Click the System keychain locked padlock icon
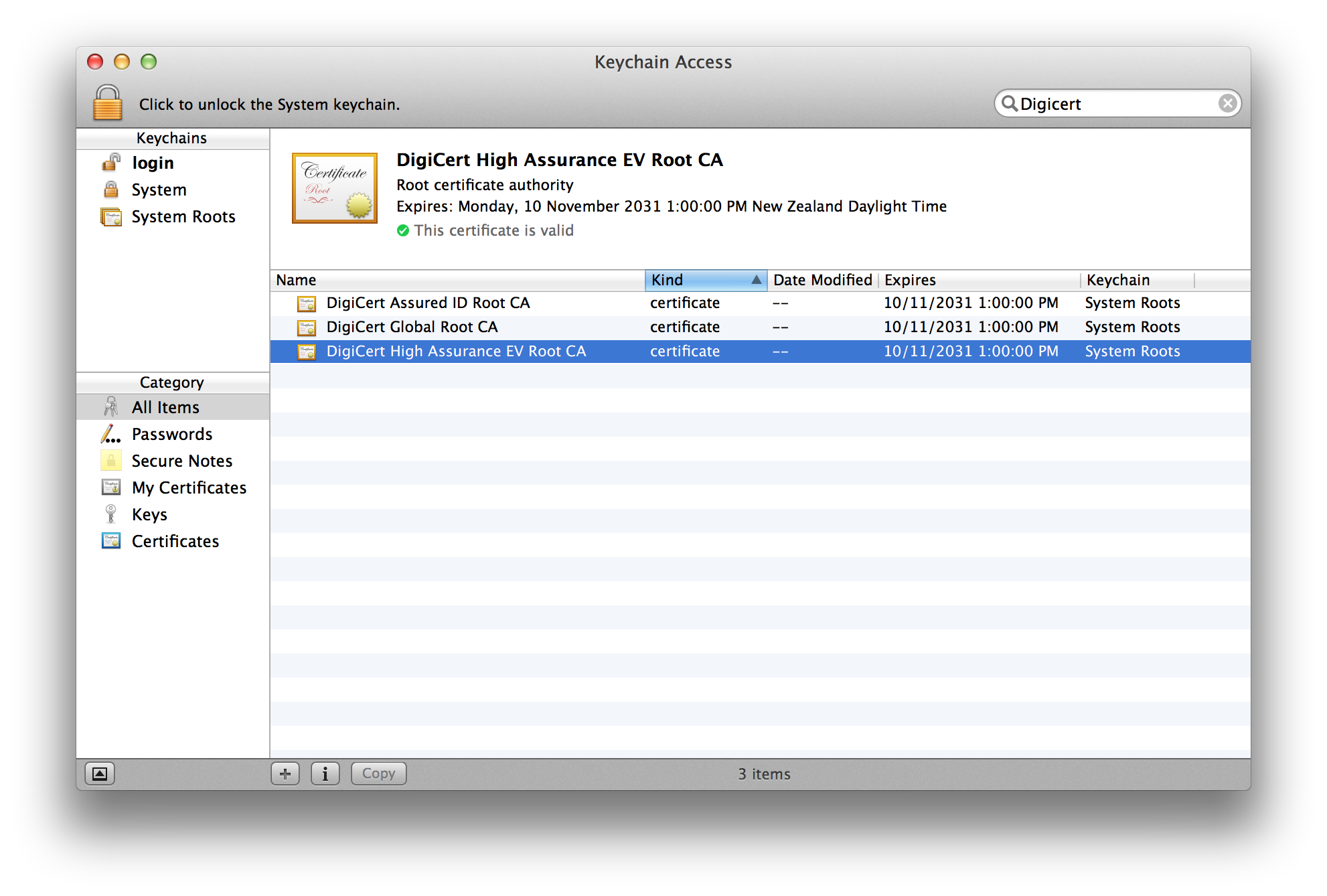 point(111,190)
